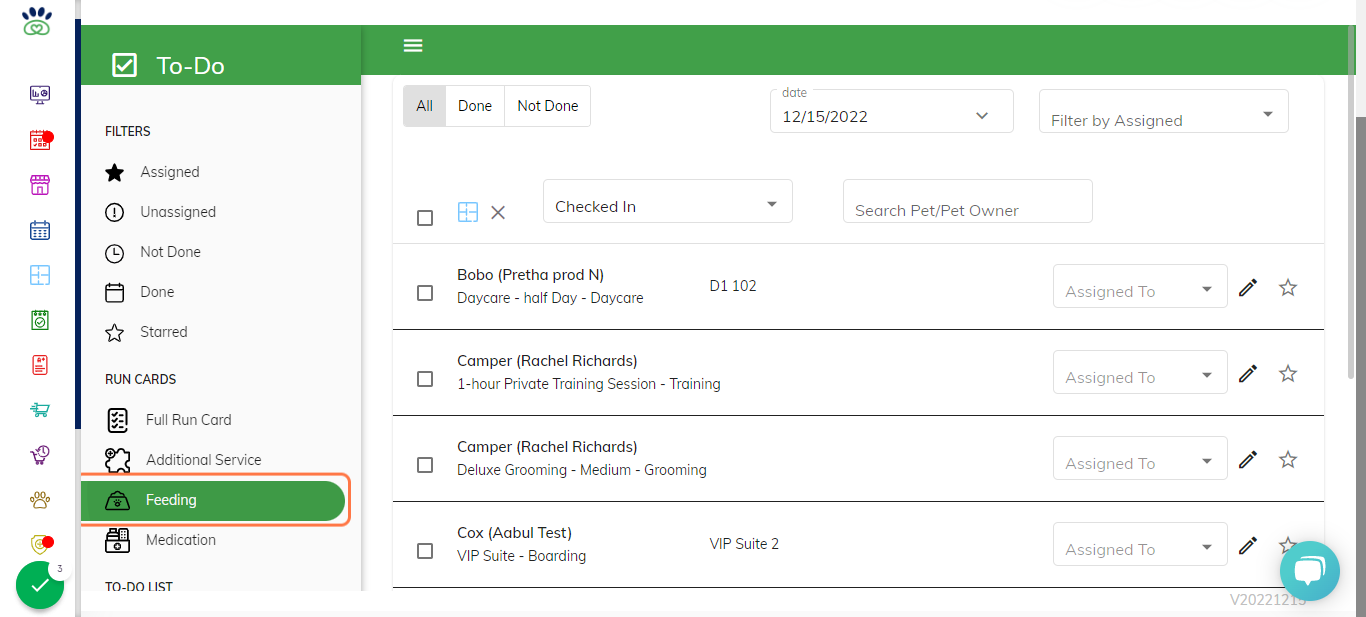1366x617 pixels.
Task: Select the Not Done filter tab
Action: [548, 106]
